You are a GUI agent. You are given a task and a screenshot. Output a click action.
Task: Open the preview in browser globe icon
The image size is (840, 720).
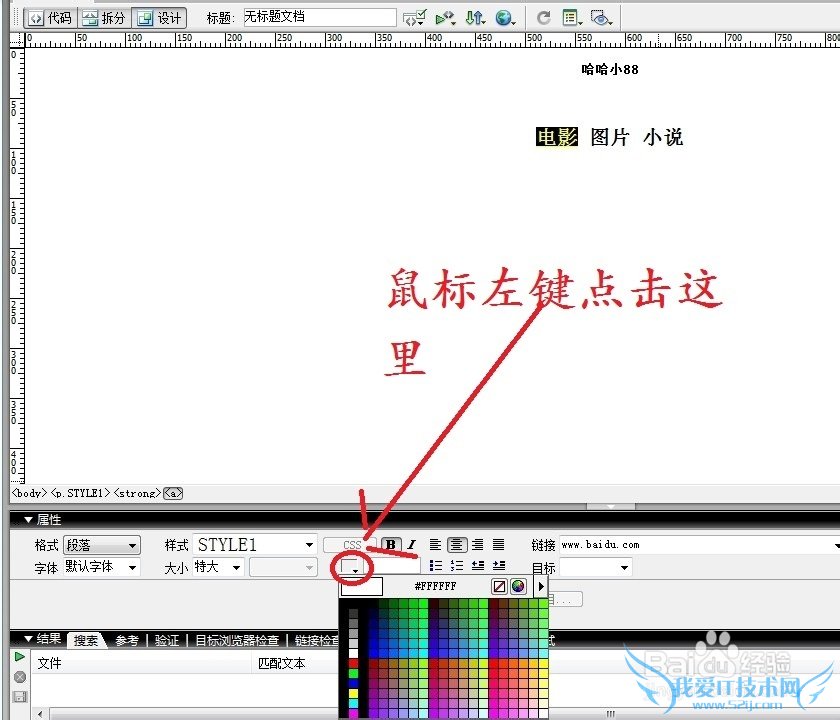[505, 18]
